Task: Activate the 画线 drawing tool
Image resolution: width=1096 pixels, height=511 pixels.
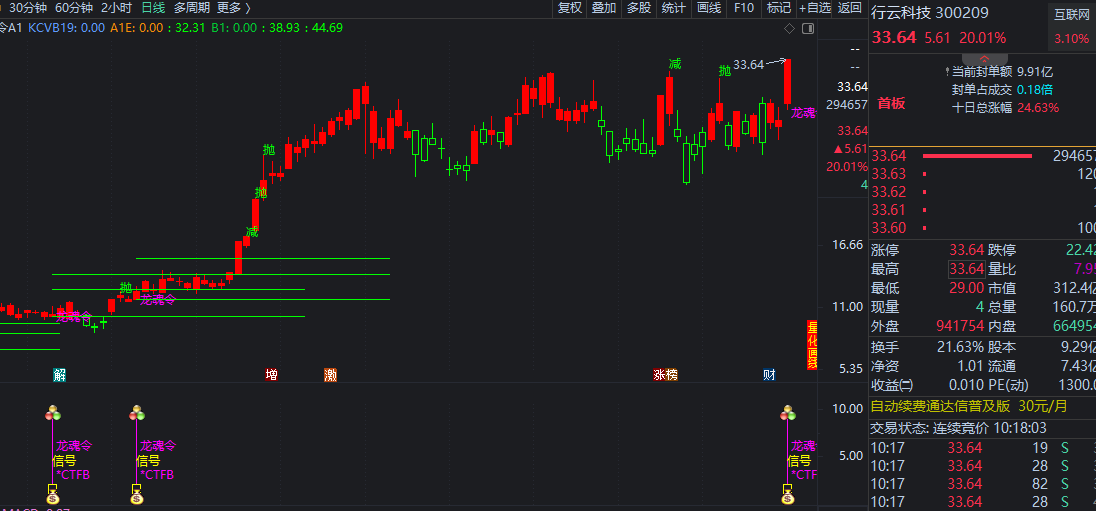Action: (x=709, y=8)
